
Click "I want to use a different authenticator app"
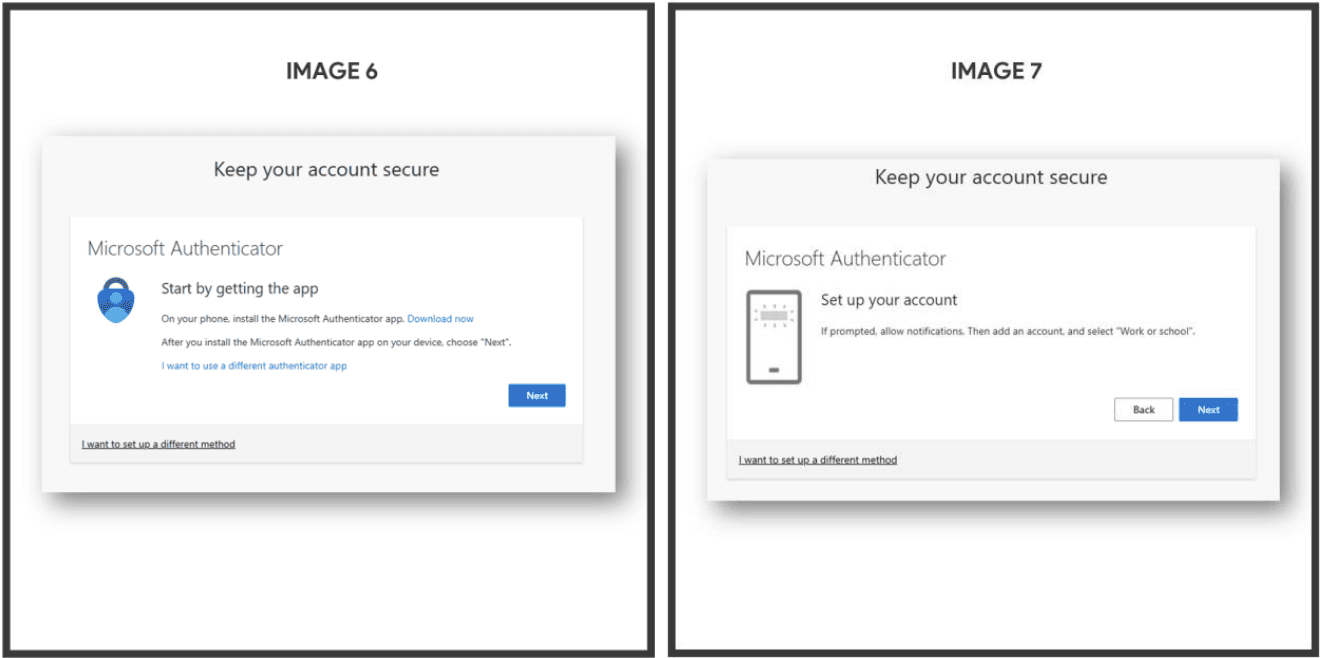click(254, 366)
